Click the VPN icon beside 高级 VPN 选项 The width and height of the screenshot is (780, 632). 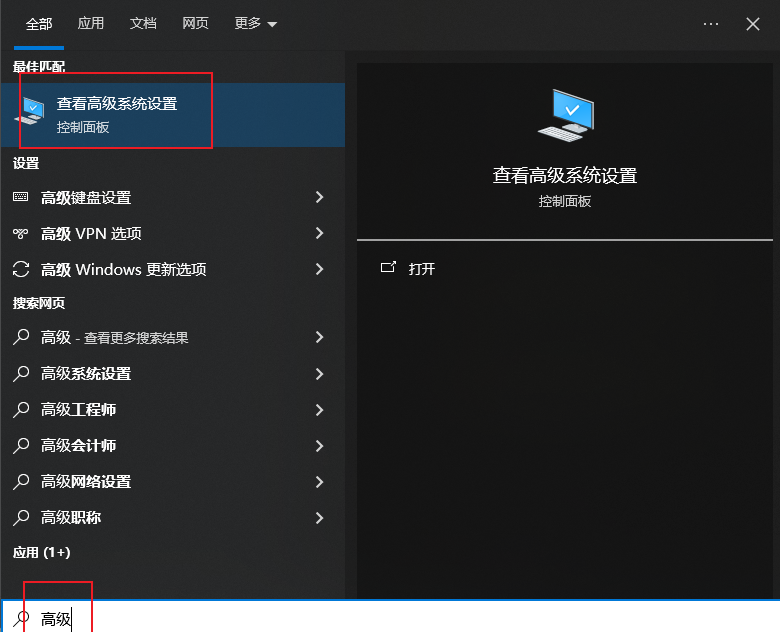coord(21,234)
